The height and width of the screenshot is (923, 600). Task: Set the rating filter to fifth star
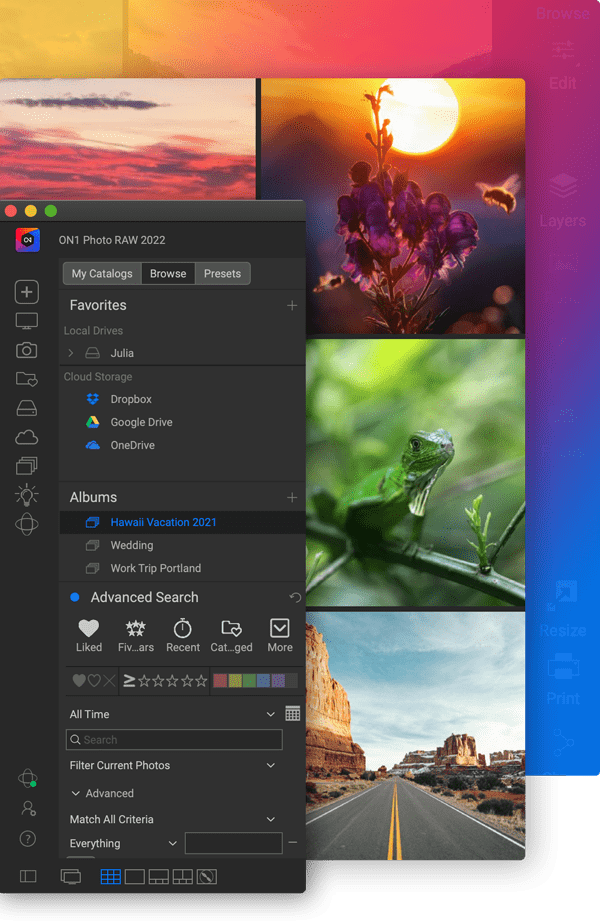pyautogui.click(x=201, y=681)
